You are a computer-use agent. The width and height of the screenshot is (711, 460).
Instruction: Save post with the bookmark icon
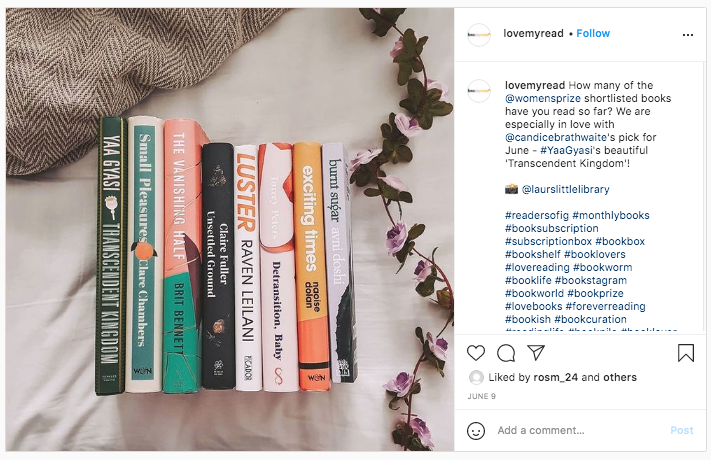tap(686, 353)
